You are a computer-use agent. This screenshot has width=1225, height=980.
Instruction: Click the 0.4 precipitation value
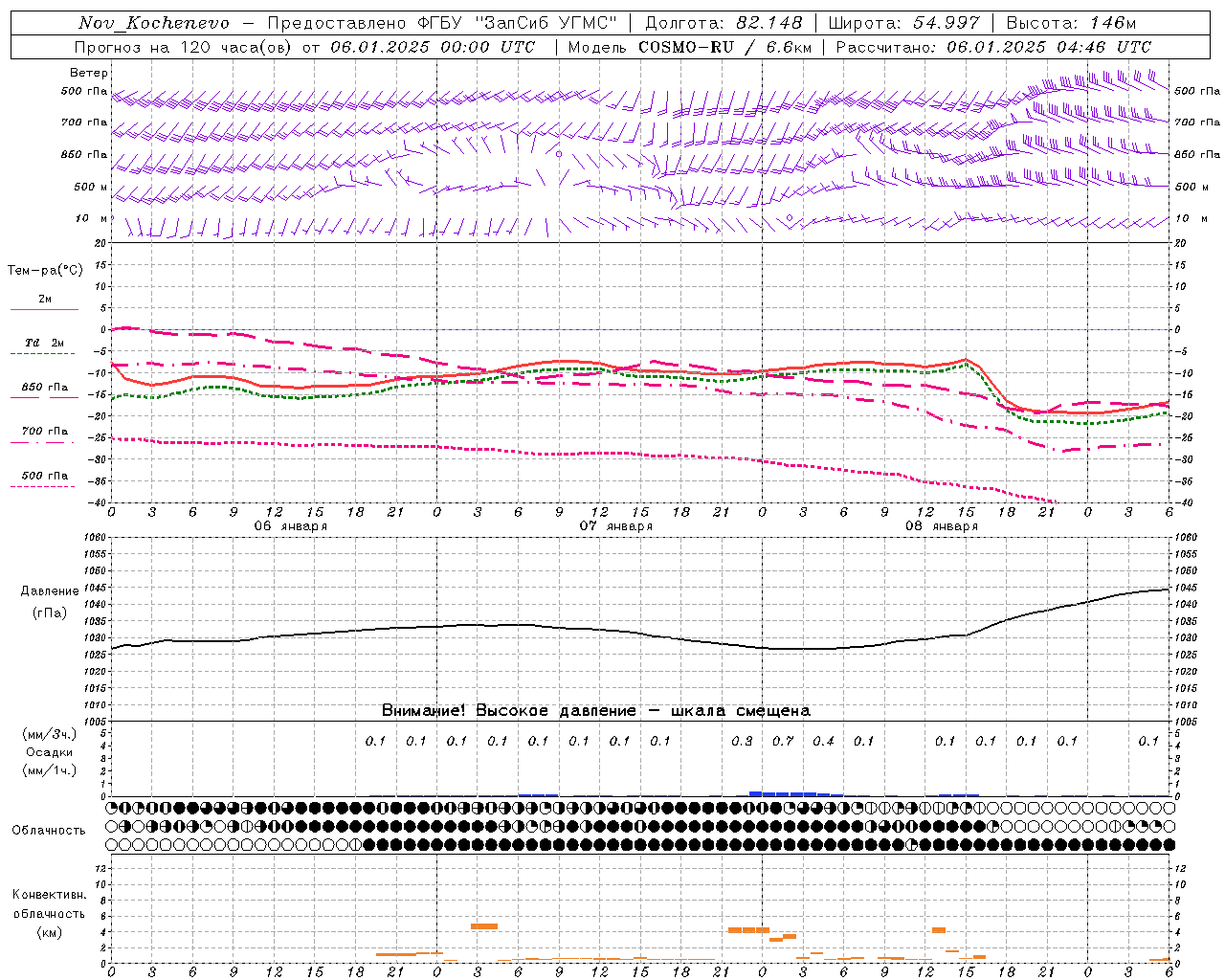click(x=823, y=741)
